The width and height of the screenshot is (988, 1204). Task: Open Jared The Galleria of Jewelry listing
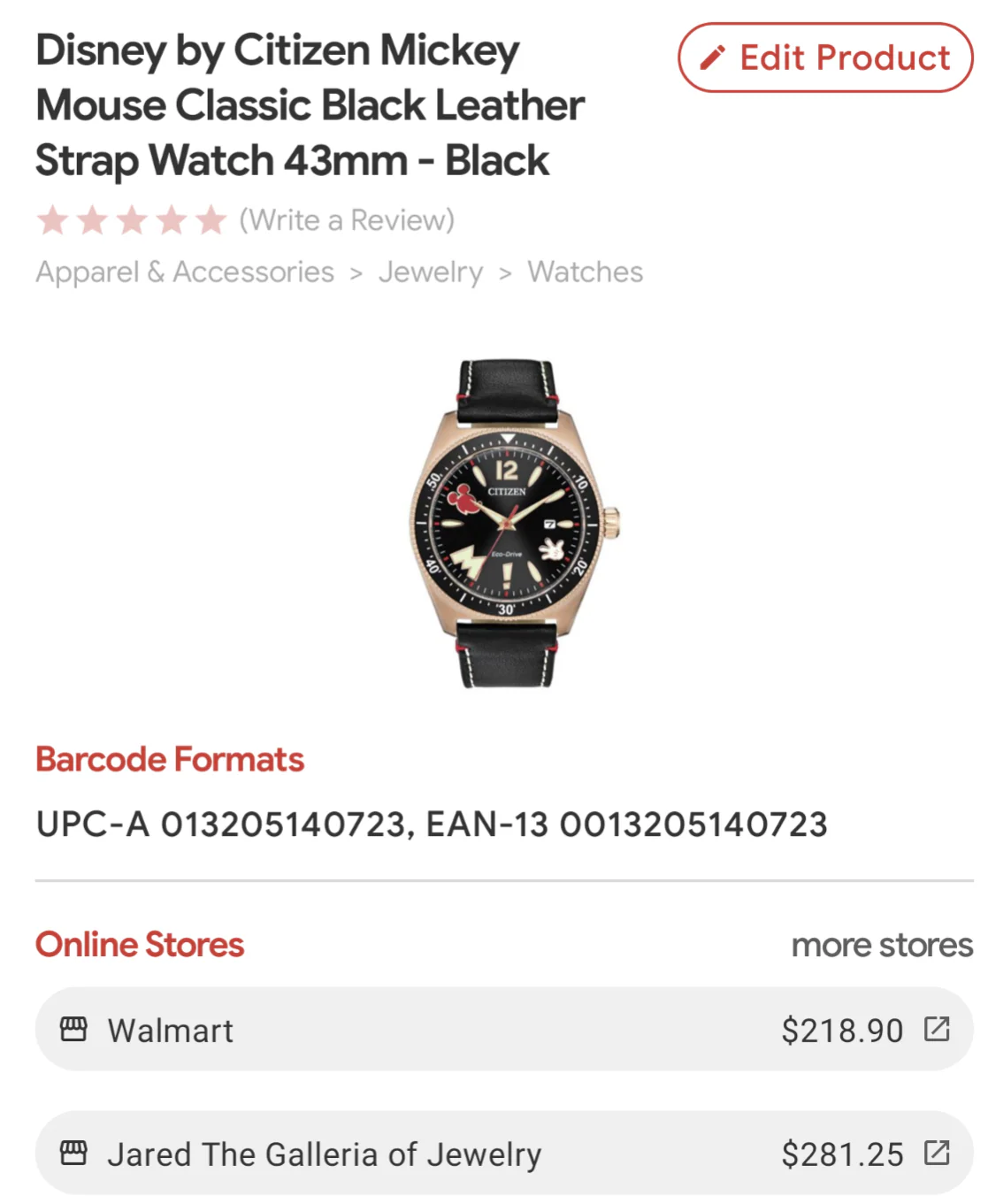pos(324,1154)
